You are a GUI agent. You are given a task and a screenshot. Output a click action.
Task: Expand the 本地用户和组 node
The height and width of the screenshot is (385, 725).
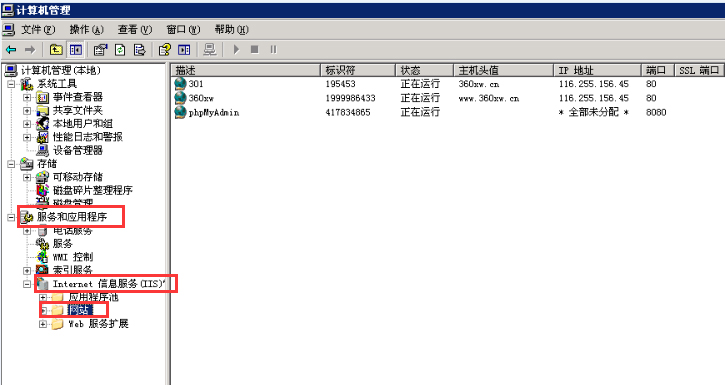pyautogui.click(x=27, y=124)
